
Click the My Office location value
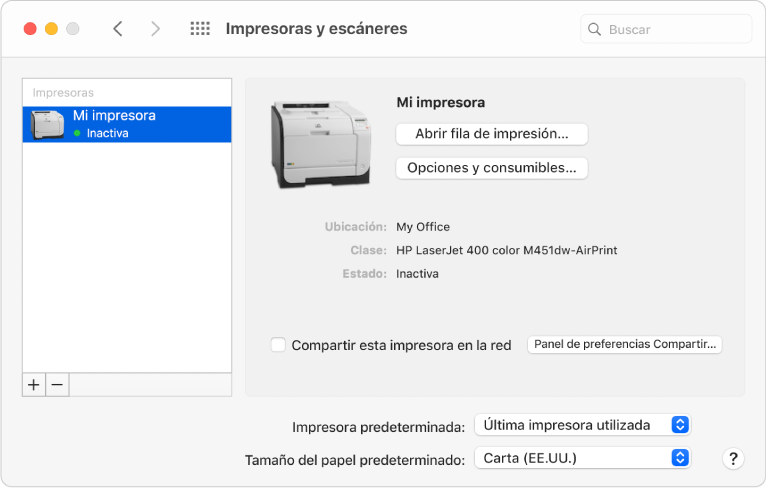[423, 227]
